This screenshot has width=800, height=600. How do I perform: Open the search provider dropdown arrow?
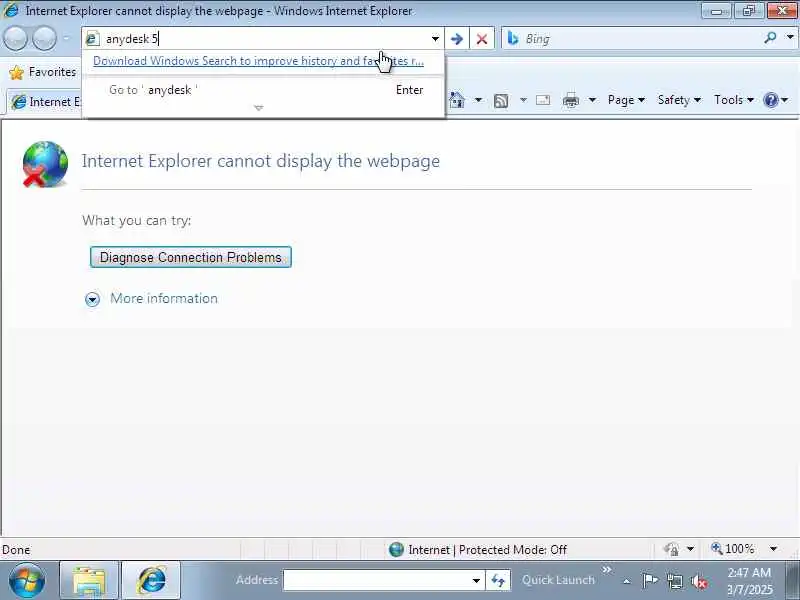pyautogui.click(x=790, y=38)
